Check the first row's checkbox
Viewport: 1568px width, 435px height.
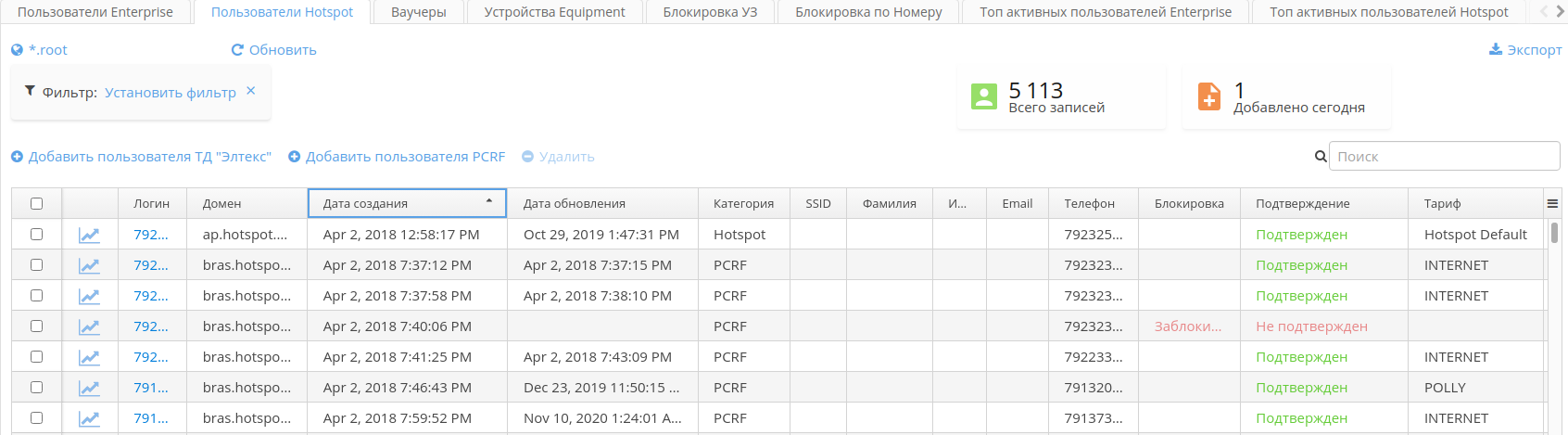36,235
